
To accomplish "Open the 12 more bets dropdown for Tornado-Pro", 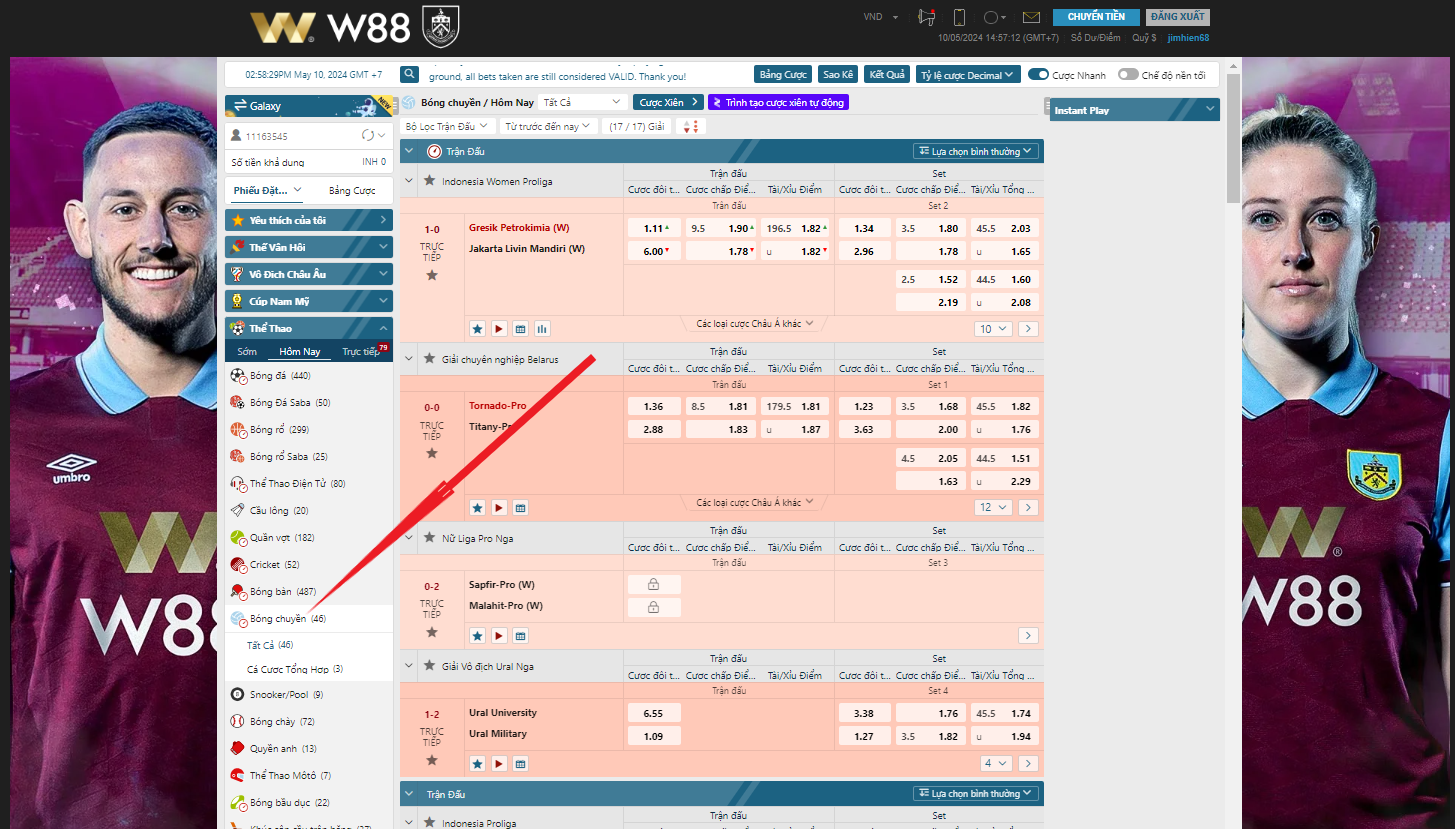I will click(x=993, y=507).
